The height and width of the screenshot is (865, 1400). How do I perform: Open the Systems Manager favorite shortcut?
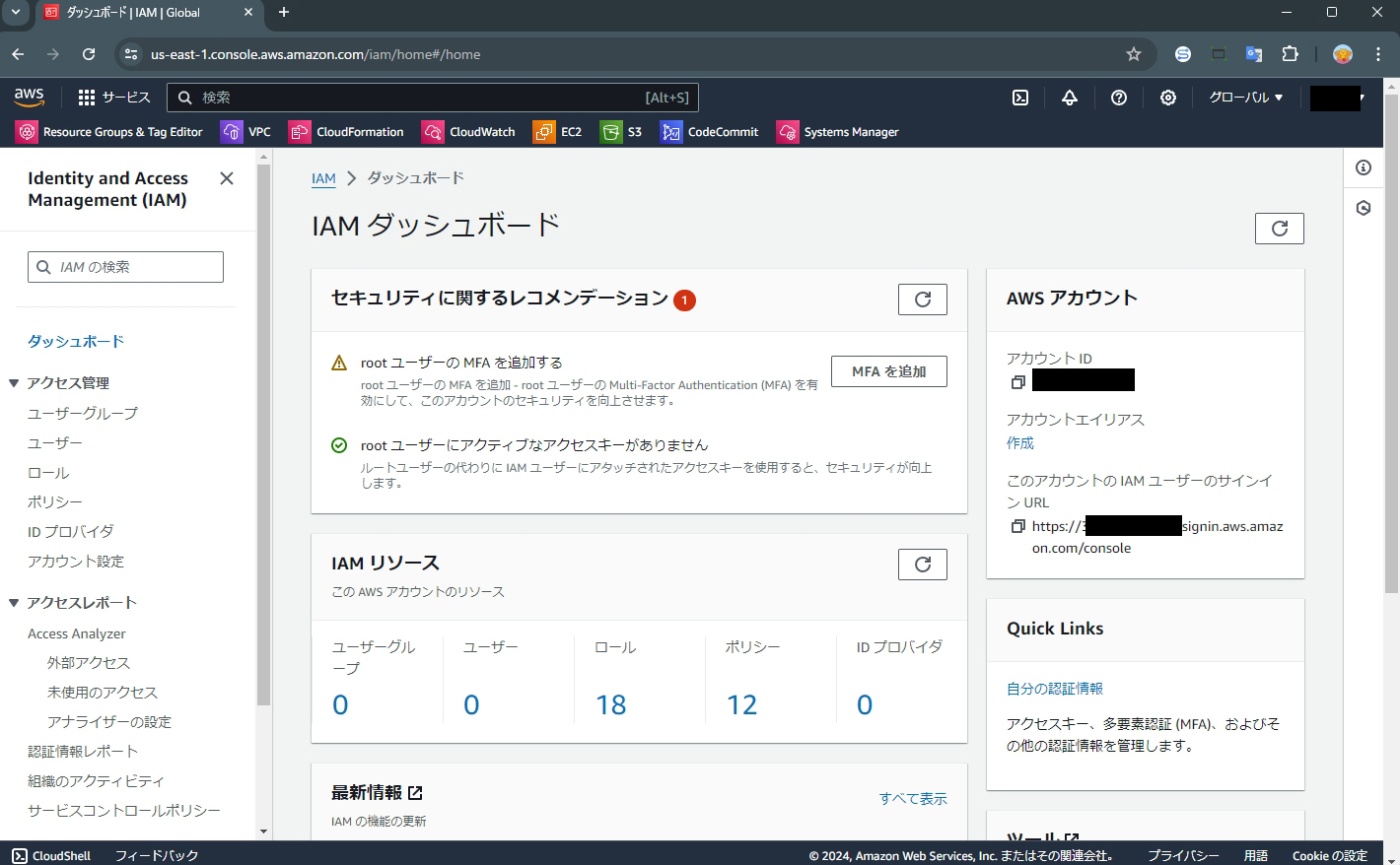click(x=837, y=131)
